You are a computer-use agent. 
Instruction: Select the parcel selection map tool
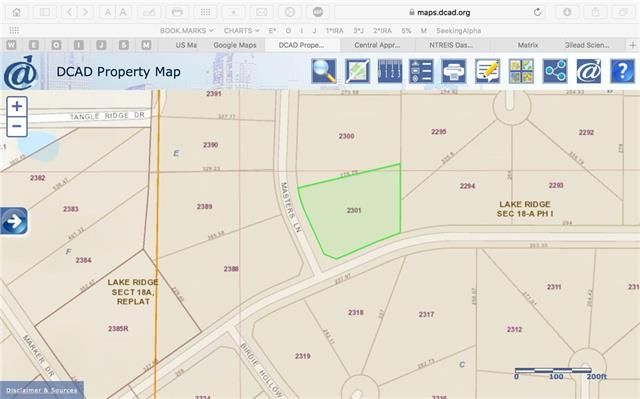(358, 71)
